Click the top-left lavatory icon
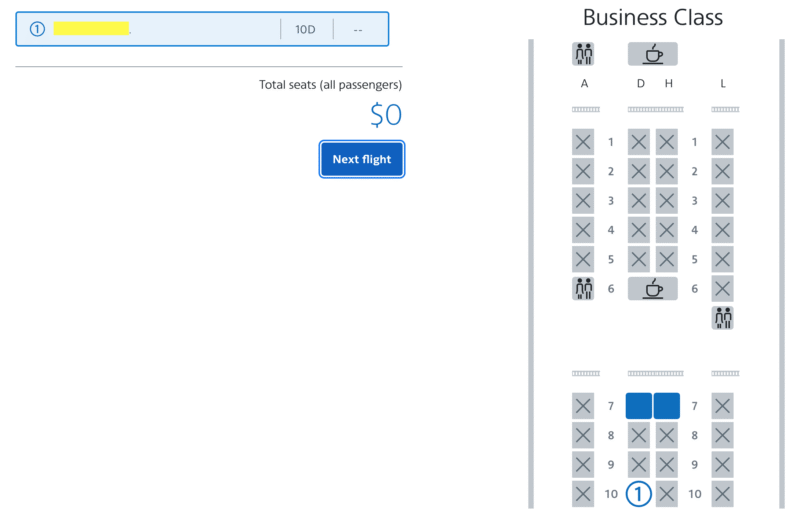The height and width of the screenshot is (517, 800). (x=583, y=54)
